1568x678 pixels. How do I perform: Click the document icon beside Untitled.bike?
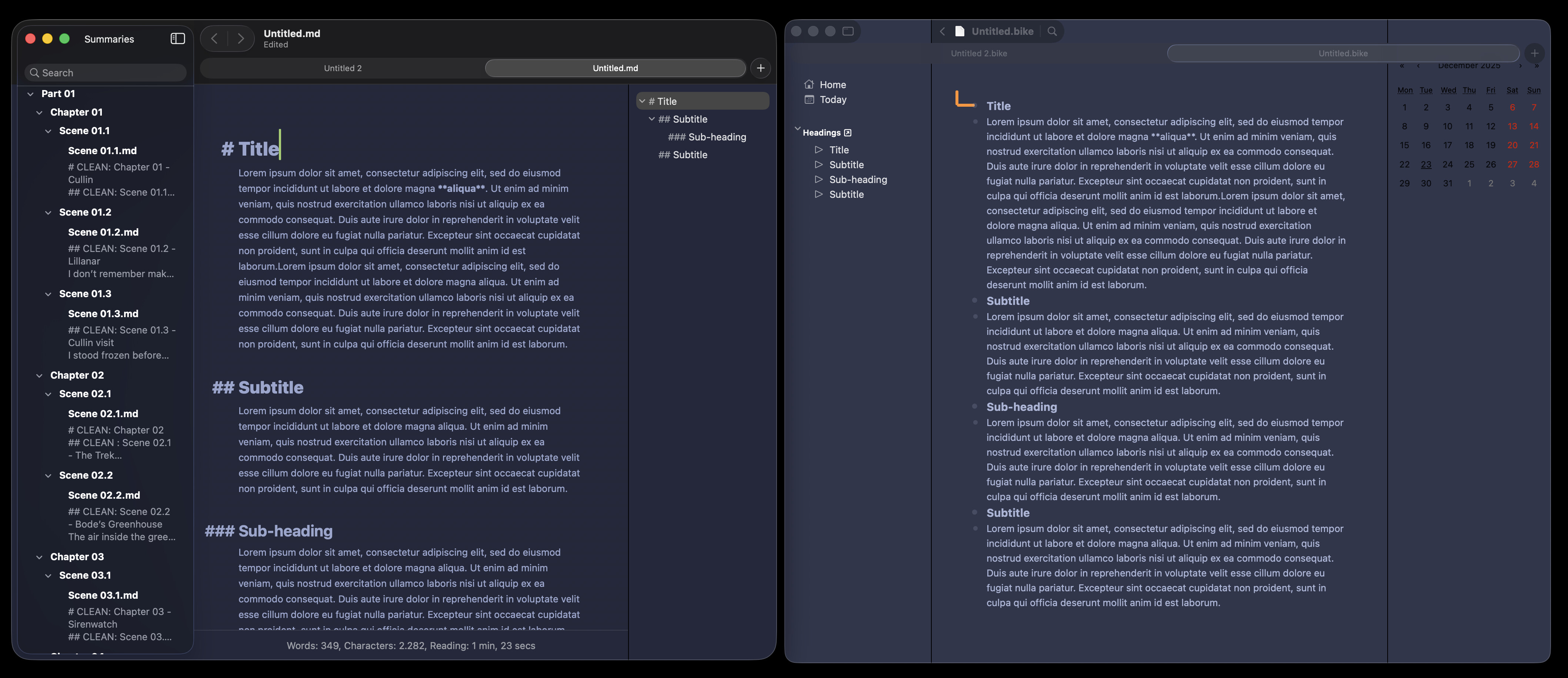tap(960, 31)
